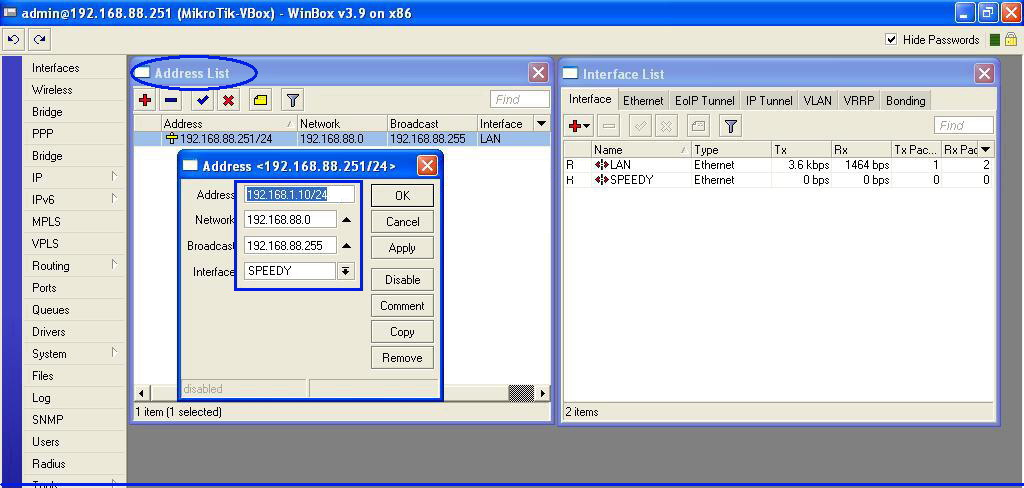Switch to the Ethernet tab
The width and height of the screenshot is (1024, 488).
[643, 101]
